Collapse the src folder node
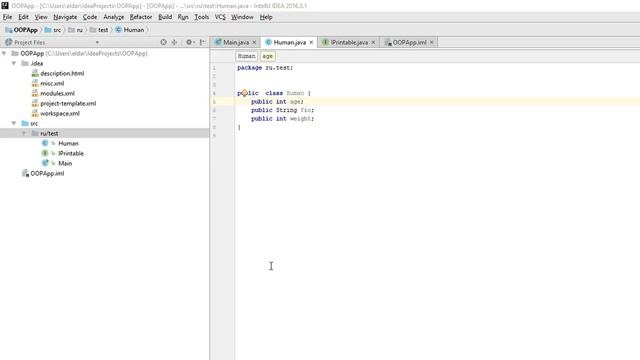This screenshot has width=640, height=360. pyautogui.click(x=14, y=123)
